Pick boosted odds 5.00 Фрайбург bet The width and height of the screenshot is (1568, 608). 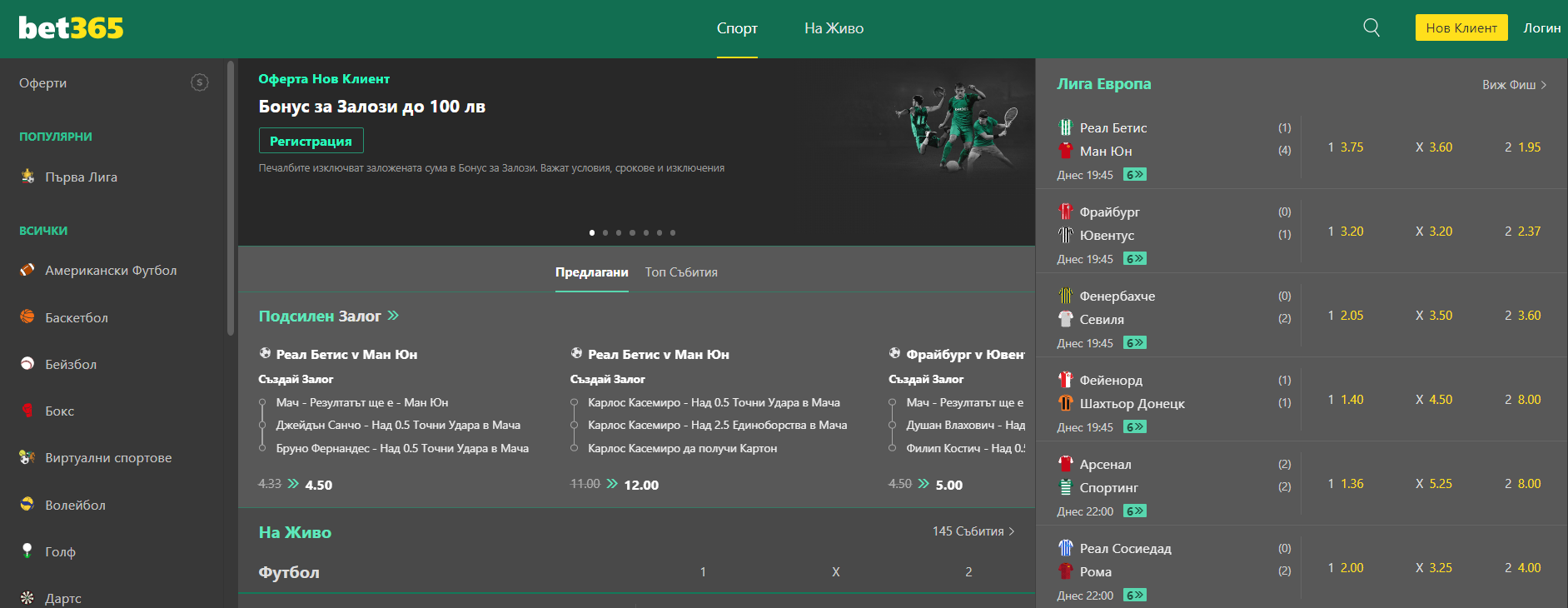pos(949,485)
